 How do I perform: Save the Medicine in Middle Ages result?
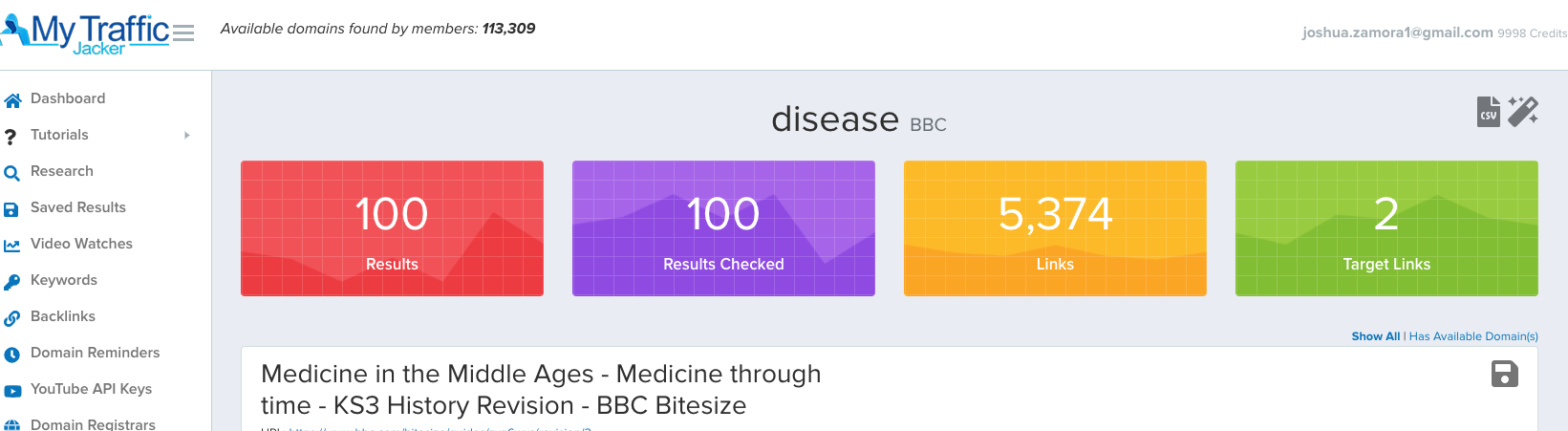(1504, 374)
